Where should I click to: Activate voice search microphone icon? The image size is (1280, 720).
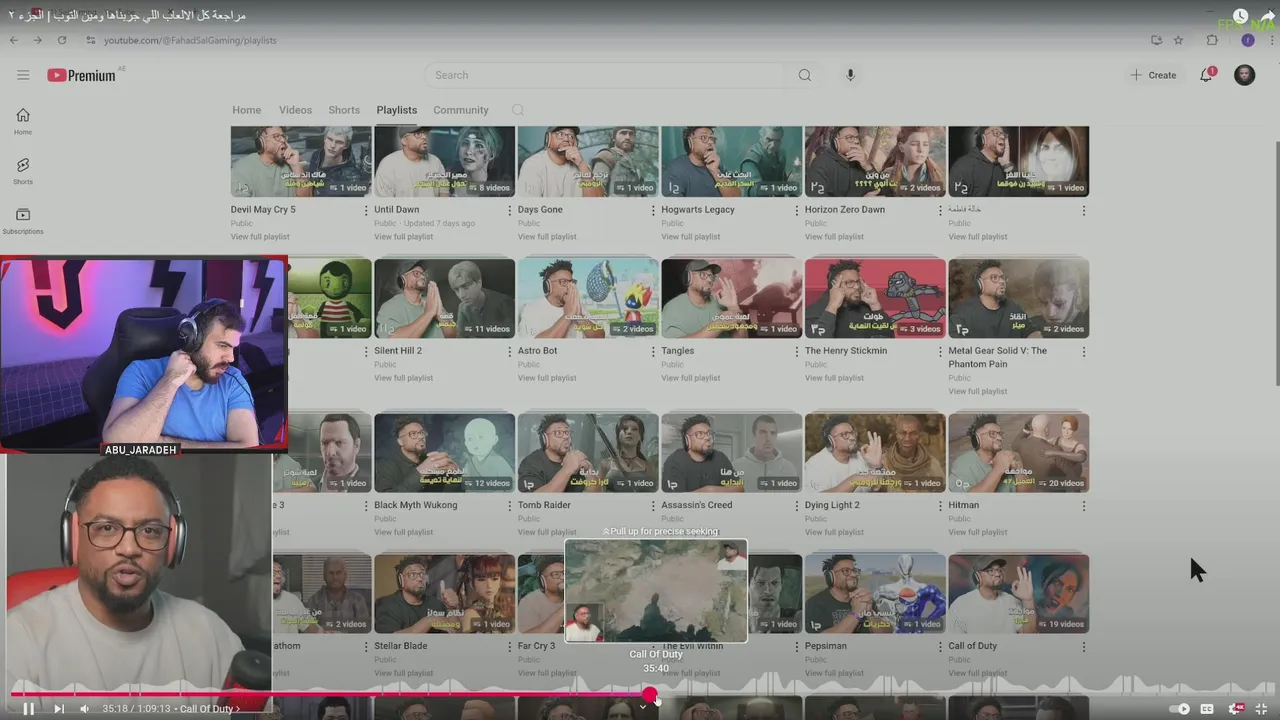point(850,75)
